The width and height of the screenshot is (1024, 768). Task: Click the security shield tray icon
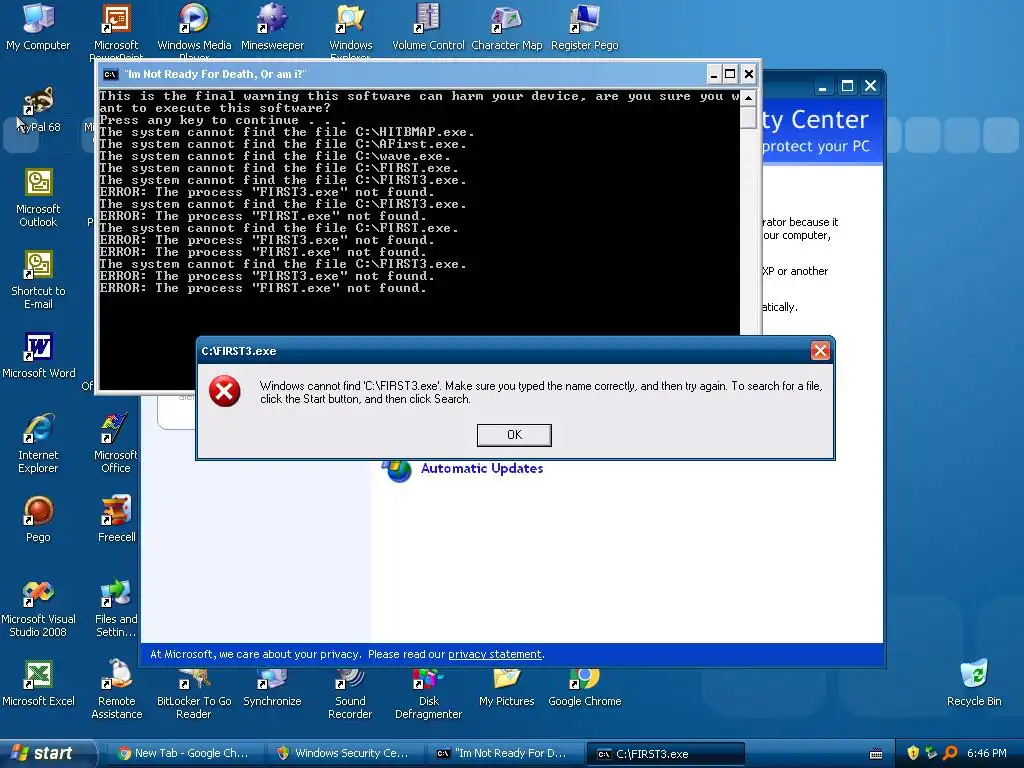click(913, 753)
